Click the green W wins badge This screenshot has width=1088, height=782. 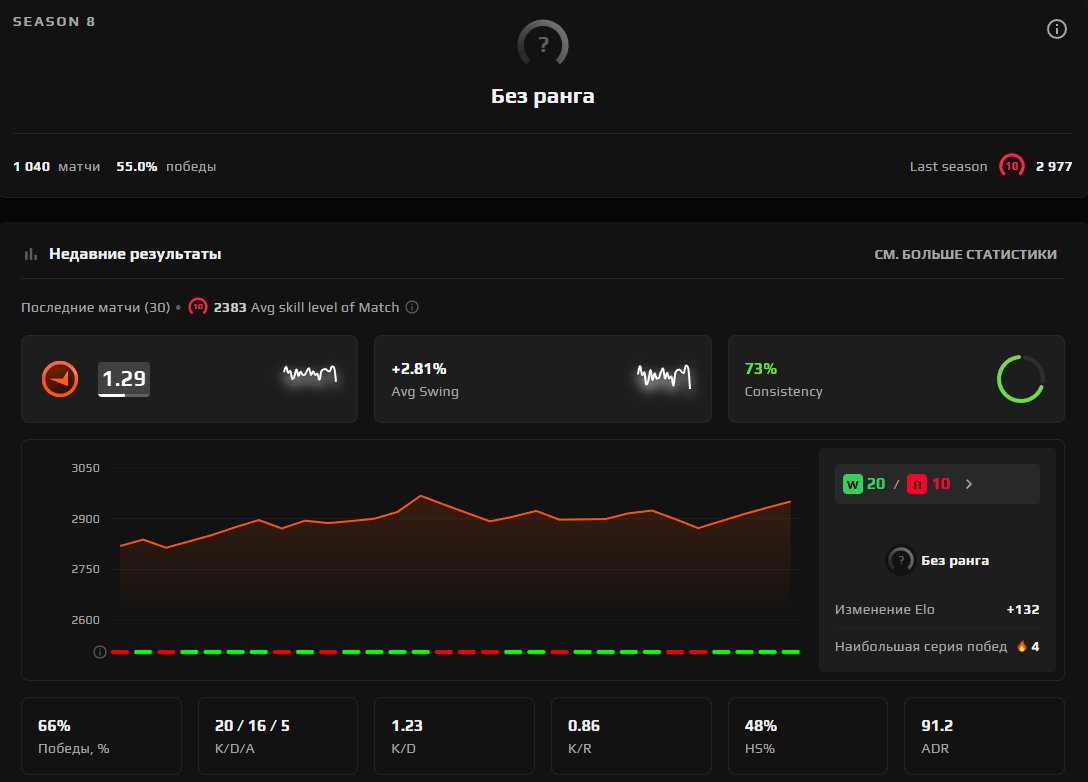(x=852, y=484)
